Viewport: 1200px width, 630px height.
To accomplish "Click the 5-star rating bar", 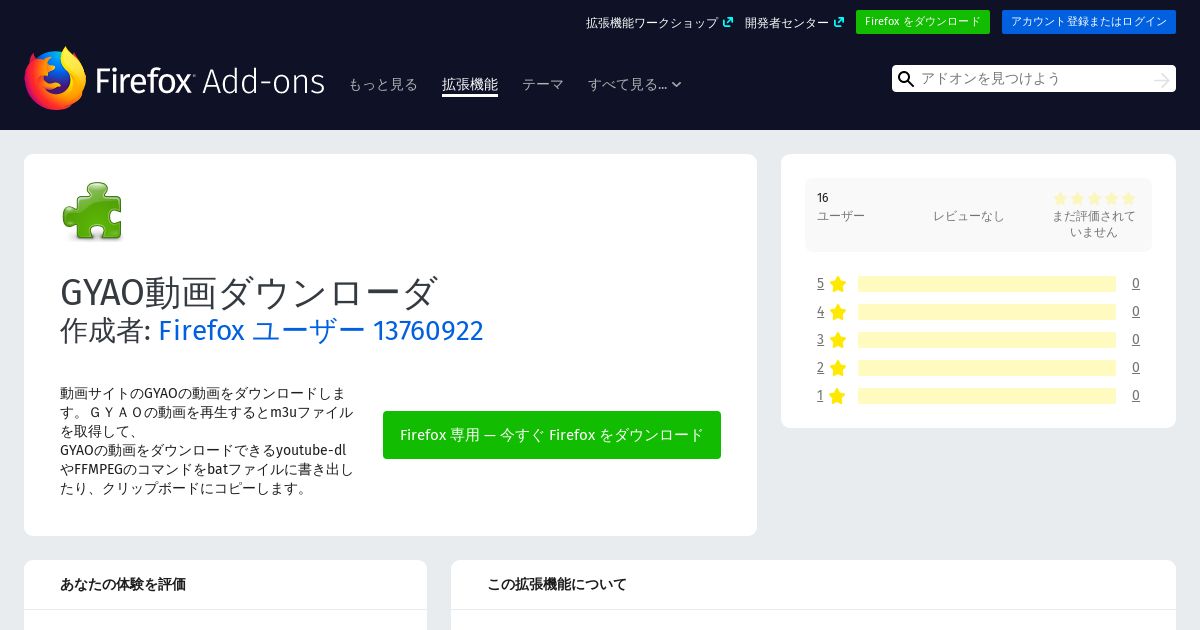I will coord(987,284).
